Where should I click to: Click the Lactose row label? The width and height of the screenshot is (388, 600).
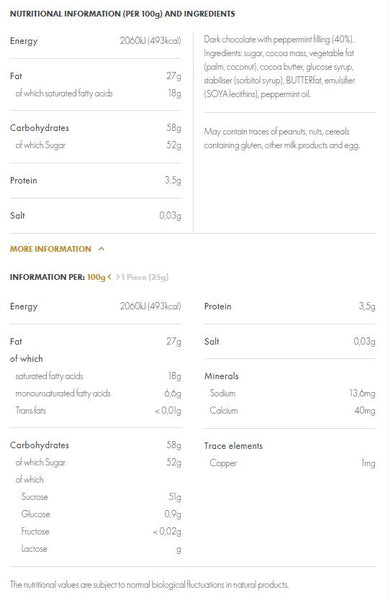point(34,549)
